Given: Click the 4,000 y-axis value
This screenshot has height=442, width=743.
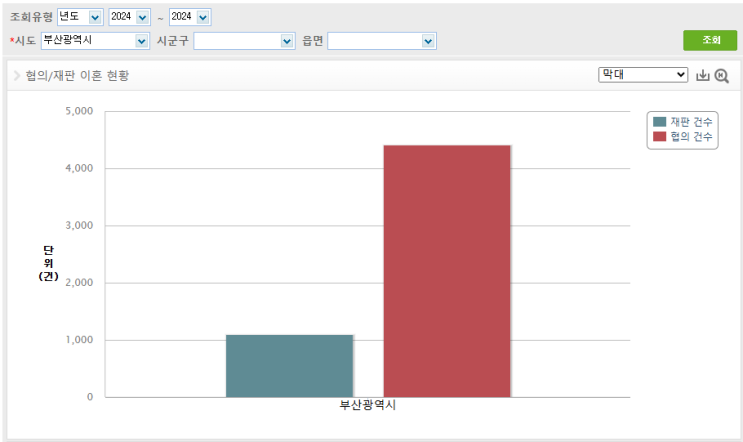Looking at the screenshot, I should (x=79, y=168).
